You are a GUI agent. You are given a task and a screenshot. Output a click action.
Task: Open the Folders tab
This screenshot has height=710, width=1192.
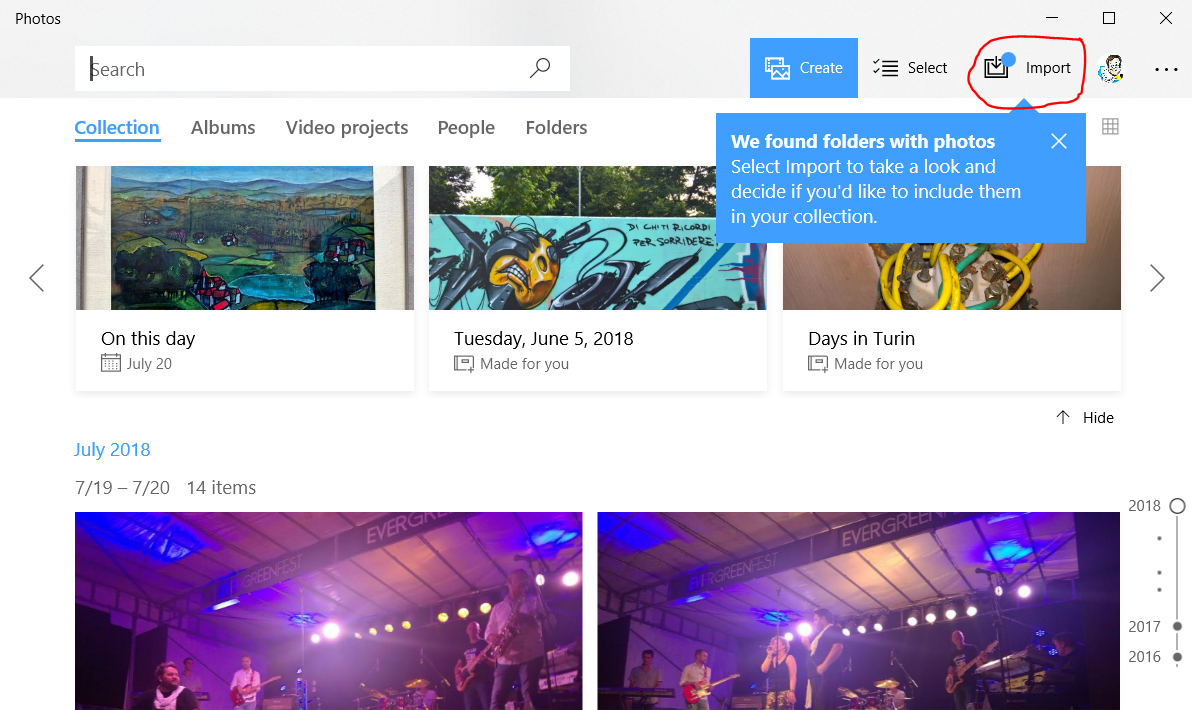[x=556, y=128]
